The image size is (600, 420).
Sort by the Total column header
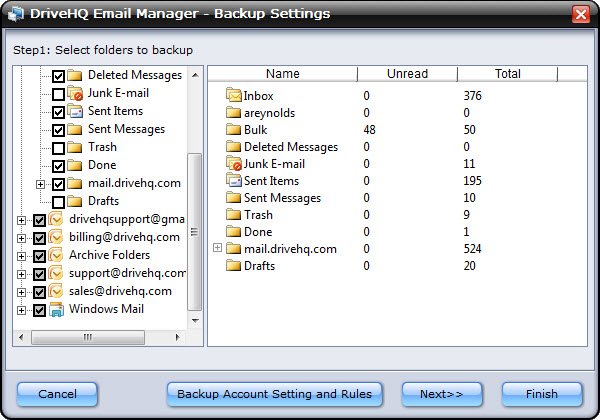click(x=507, y=74)
